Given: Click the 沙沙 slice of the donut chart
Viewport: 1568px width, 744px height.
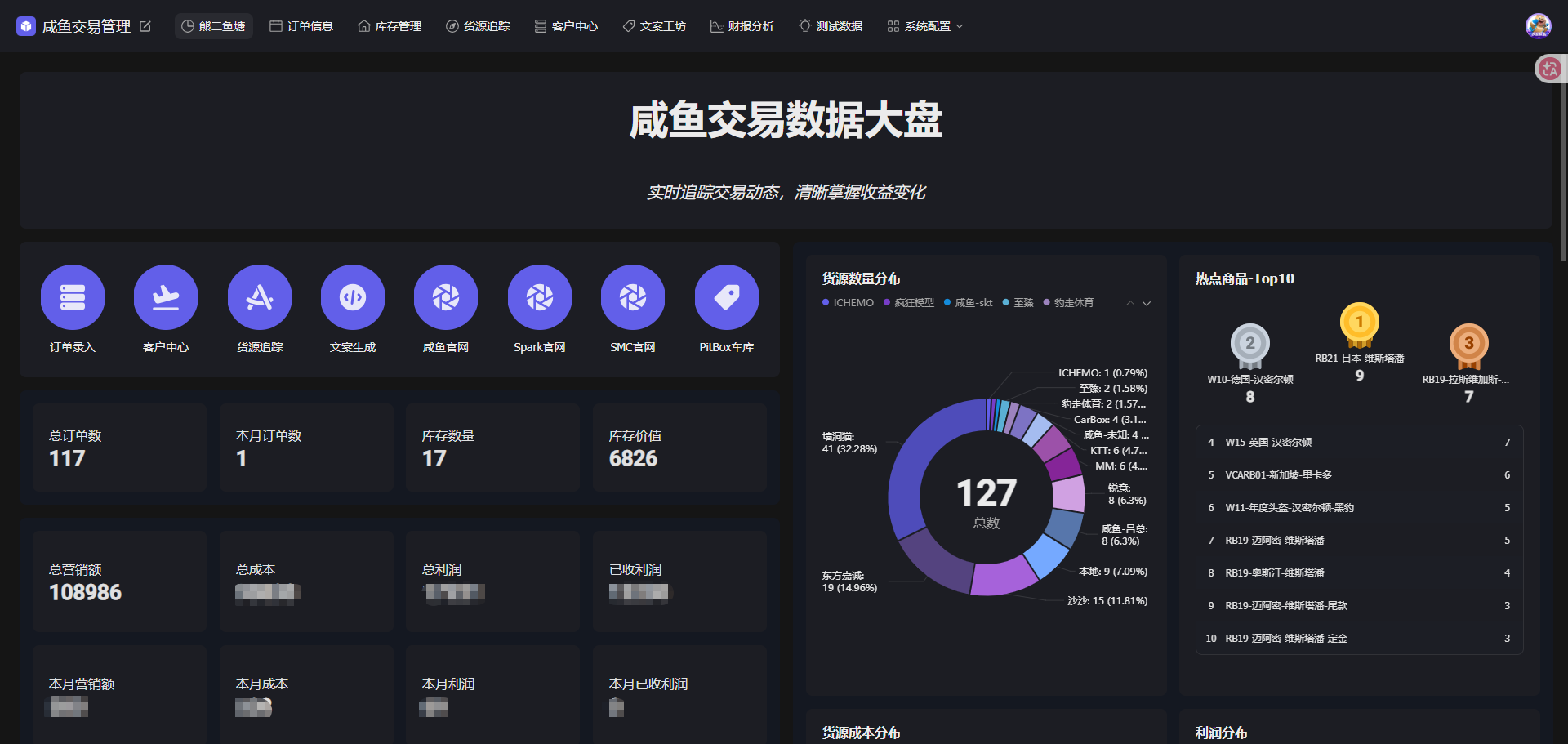Looking at the screenshot, I should (1005, 575).
